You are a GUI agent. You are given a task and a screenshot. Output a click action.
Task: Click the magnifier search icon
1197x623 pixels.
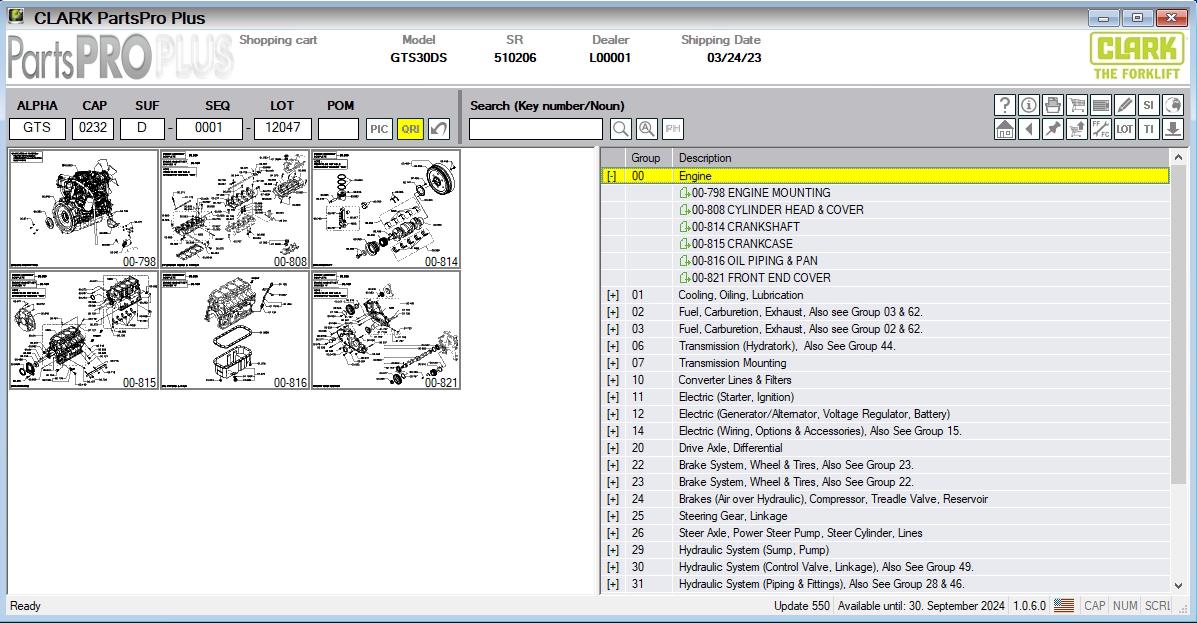(621, 129)
